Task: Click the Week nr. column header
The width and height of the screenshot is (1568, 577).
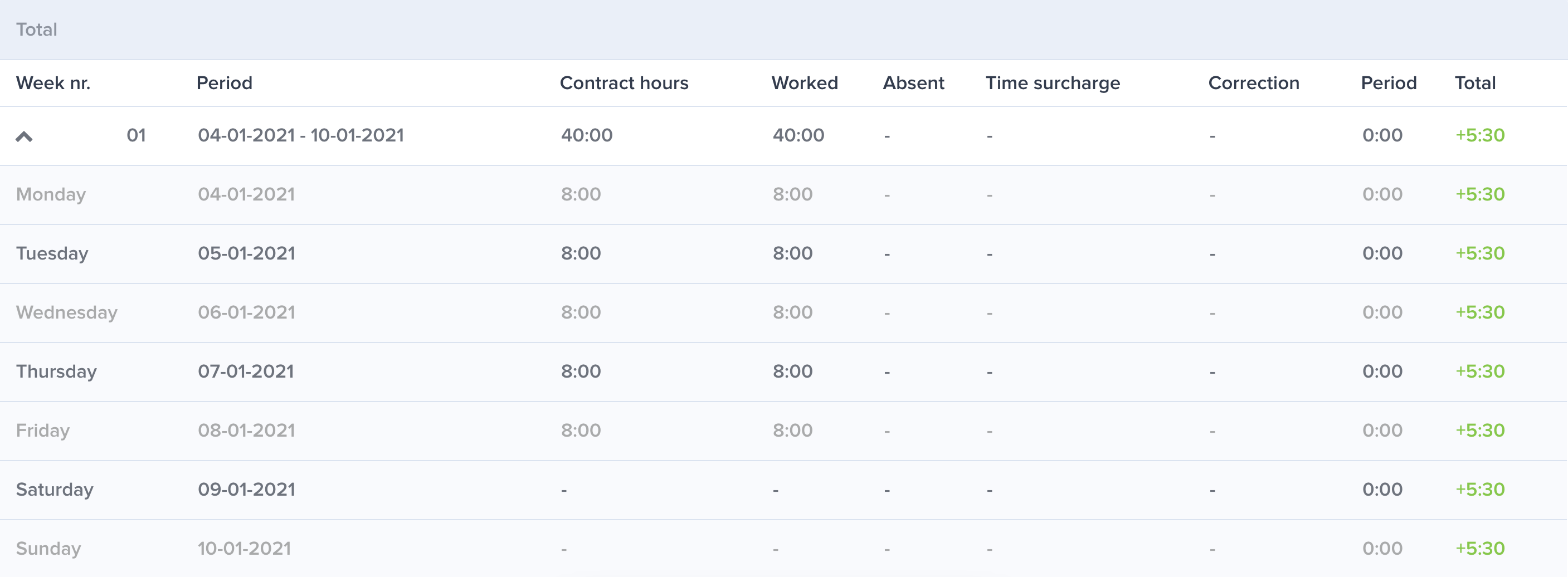Action: click(x=53, y=83)
